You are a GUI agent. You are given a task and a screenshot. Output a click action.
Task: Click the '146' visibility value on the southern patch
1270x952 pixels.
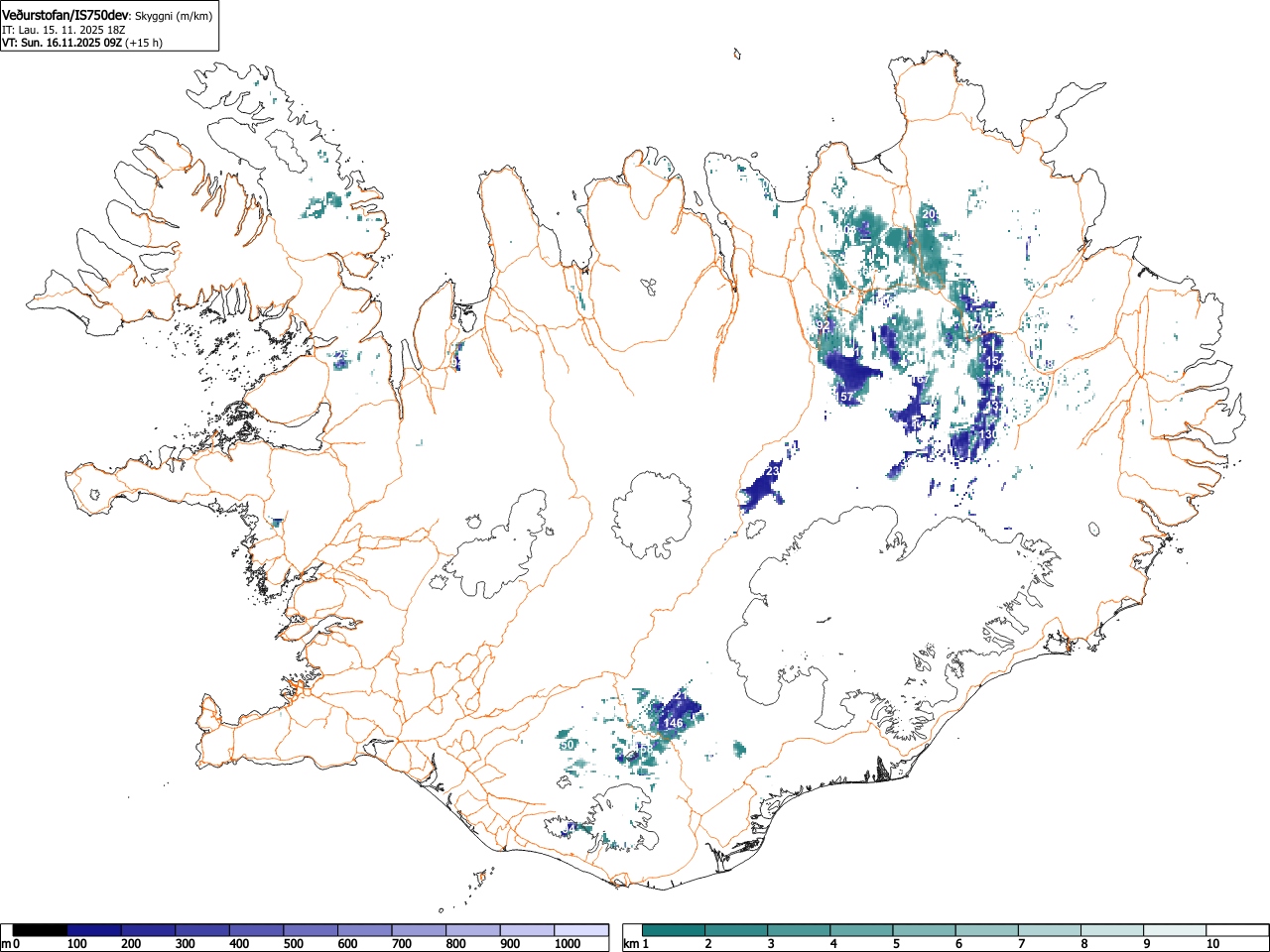point(674,724)
